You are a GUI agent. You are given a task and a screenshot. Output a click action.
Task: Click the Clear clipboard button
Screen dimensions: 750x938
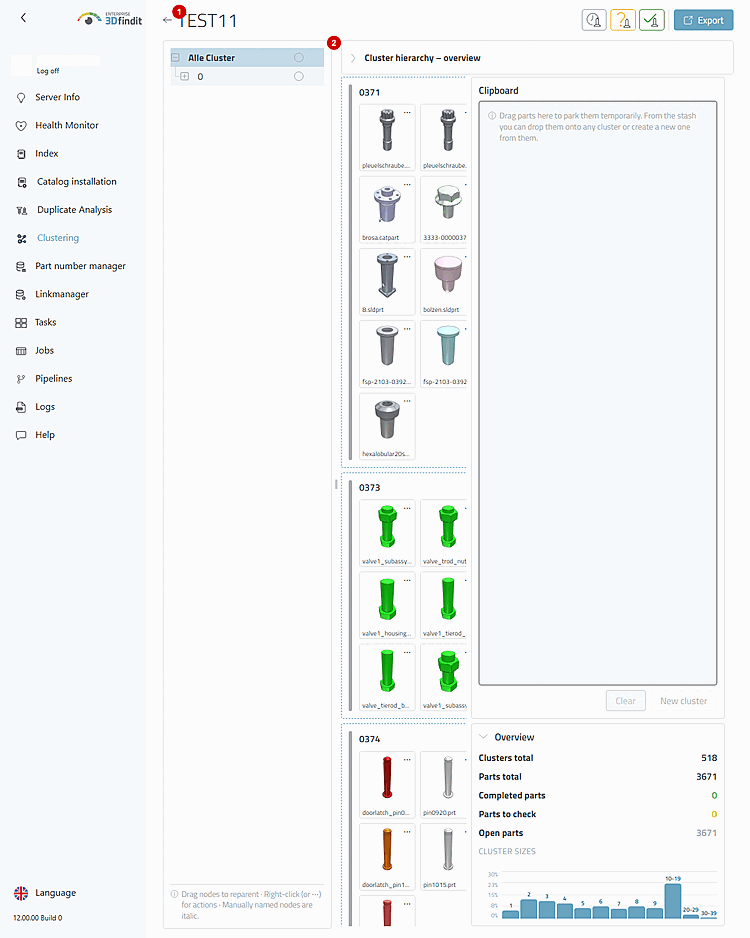(x=626, y=701)
